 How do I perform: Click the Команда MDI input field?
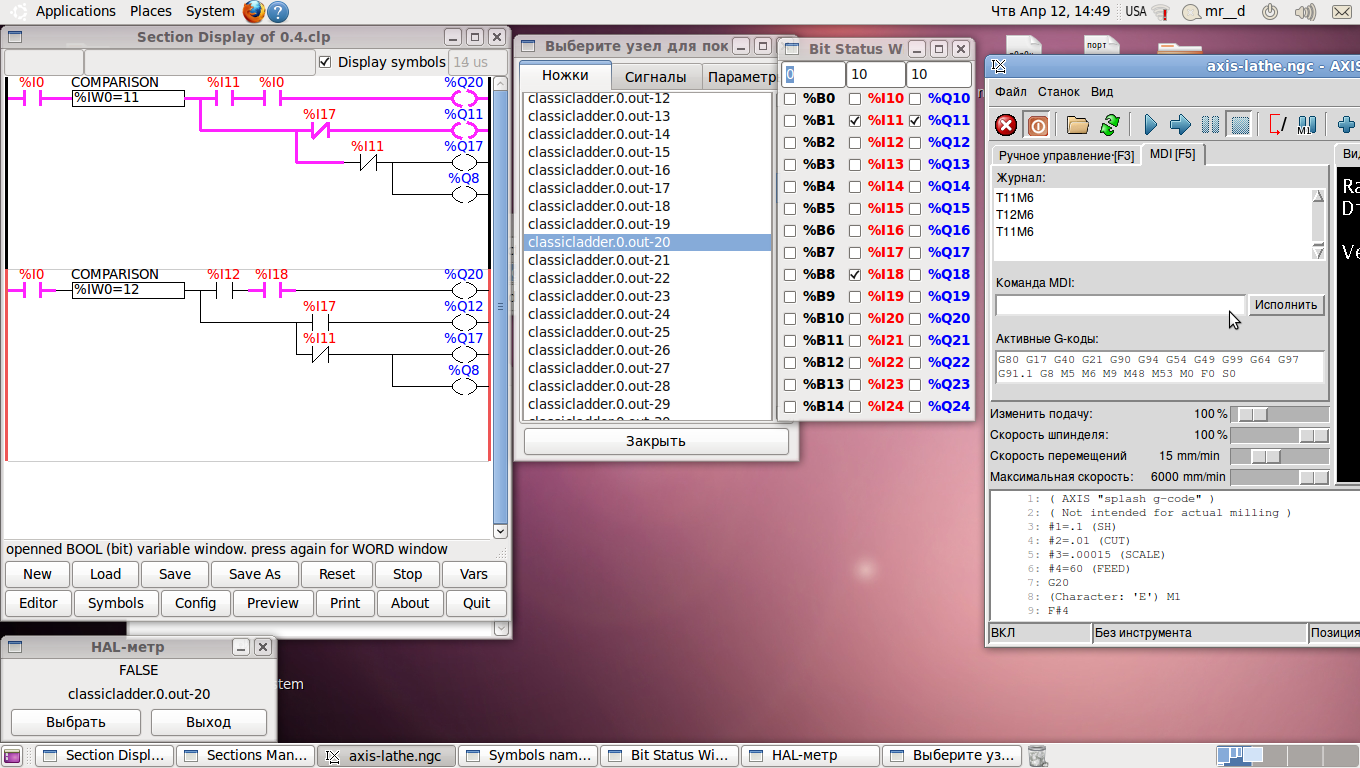click(x=1120, y=305)
